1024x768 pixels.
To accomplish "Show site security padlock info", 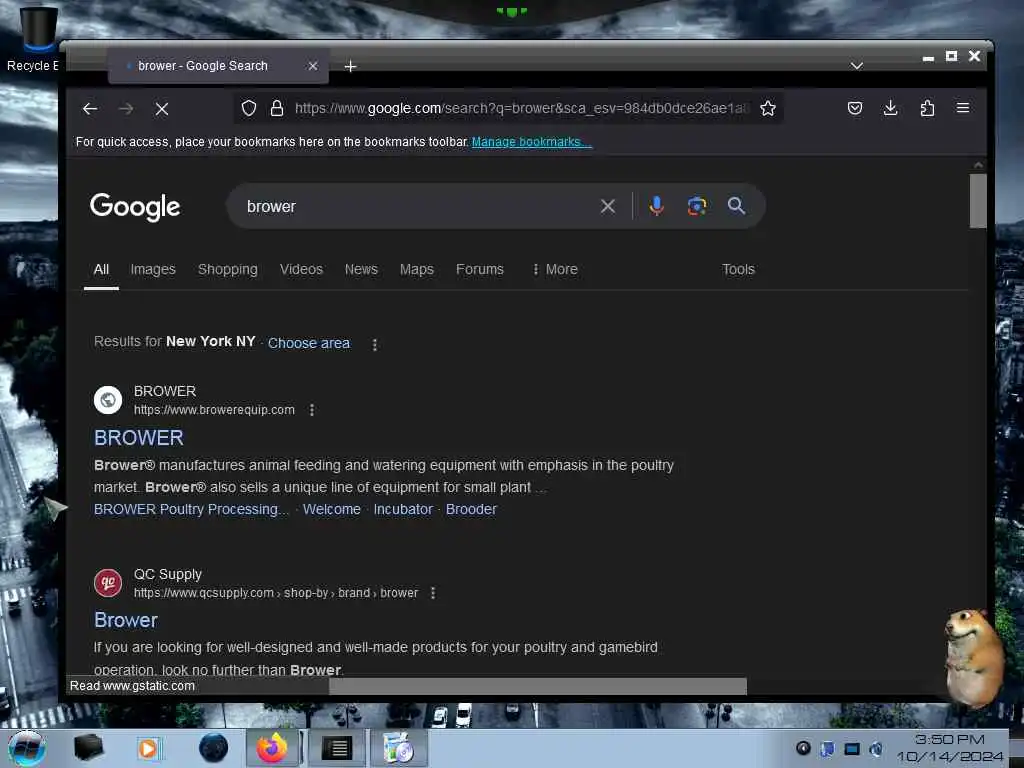I will (277, 108).
